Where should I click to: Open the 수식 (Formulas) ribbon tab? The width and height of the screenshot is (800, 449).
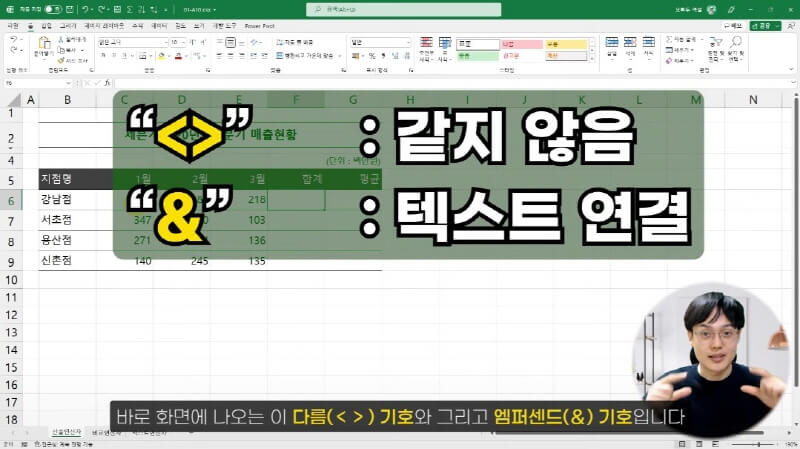(x=138, y=26)
